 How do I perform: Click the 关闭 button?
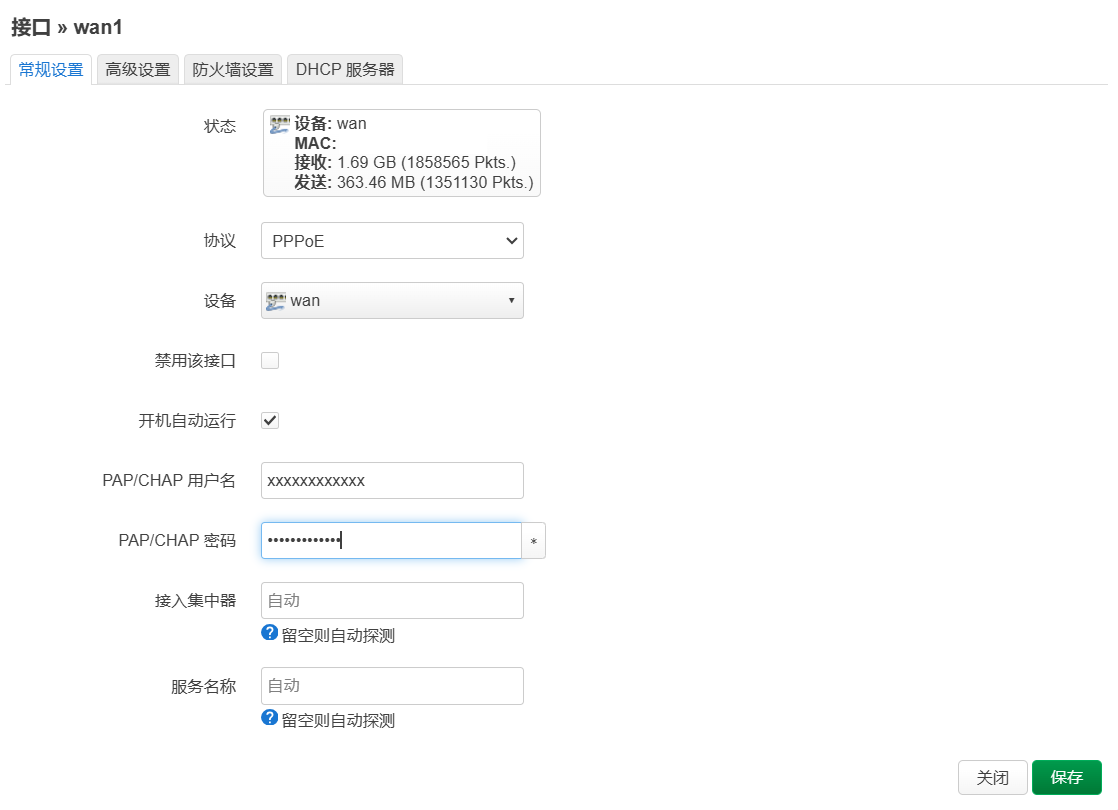pyautogui.click(x=992, y=777)
